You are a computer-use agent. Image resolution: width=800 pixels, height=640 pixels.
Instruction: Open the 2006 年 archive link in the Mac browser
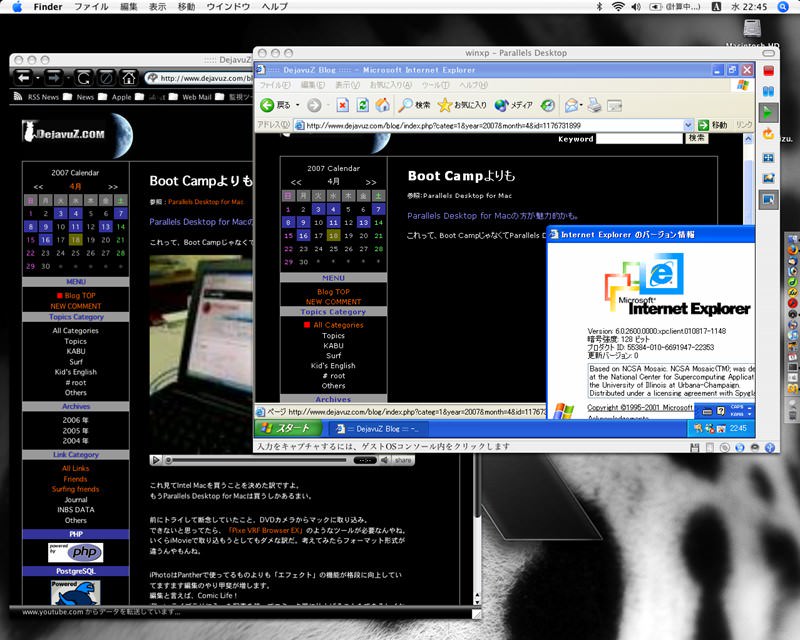pyautogui.click(x=76, y=420)
